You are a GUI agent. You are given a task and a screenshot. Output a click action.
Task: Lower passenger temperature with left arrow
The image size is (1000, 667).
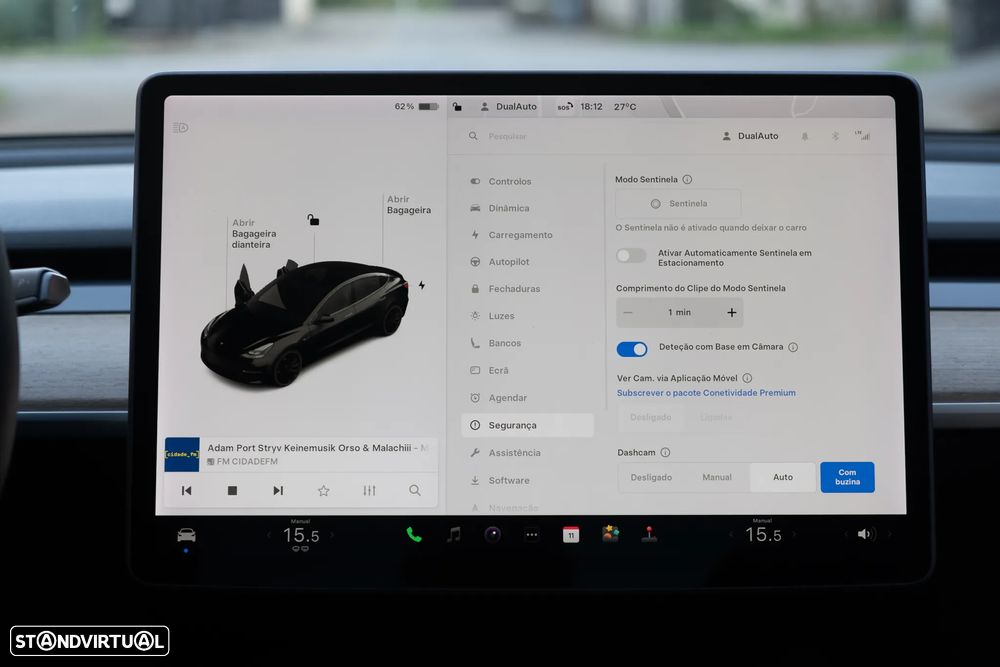[x=731, y=534]
